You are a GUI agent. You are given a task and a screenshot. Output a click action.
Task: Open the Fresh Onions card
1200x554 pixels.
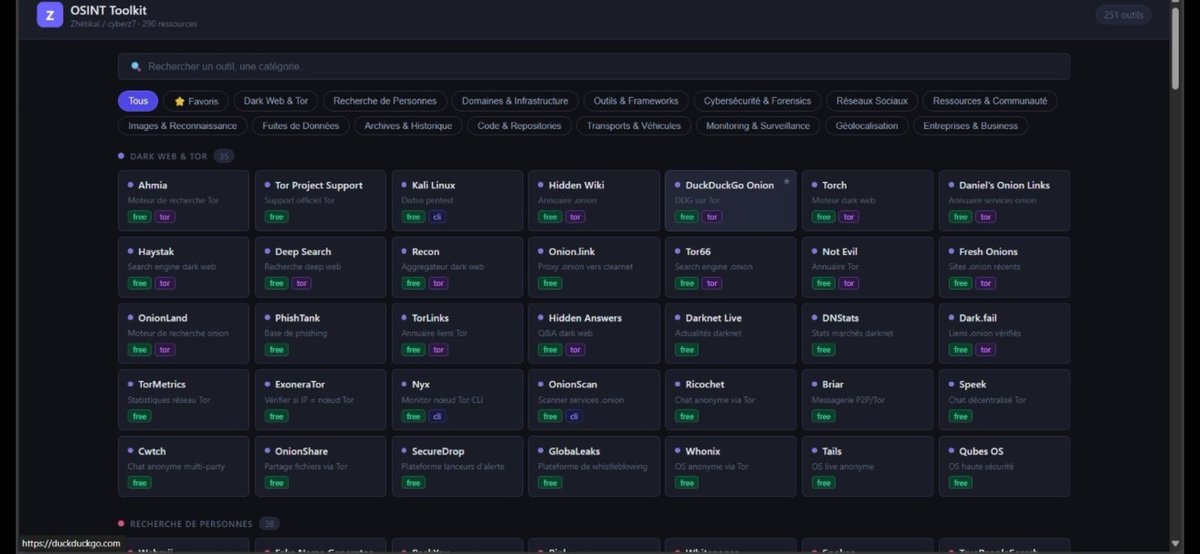point(1004,267)
